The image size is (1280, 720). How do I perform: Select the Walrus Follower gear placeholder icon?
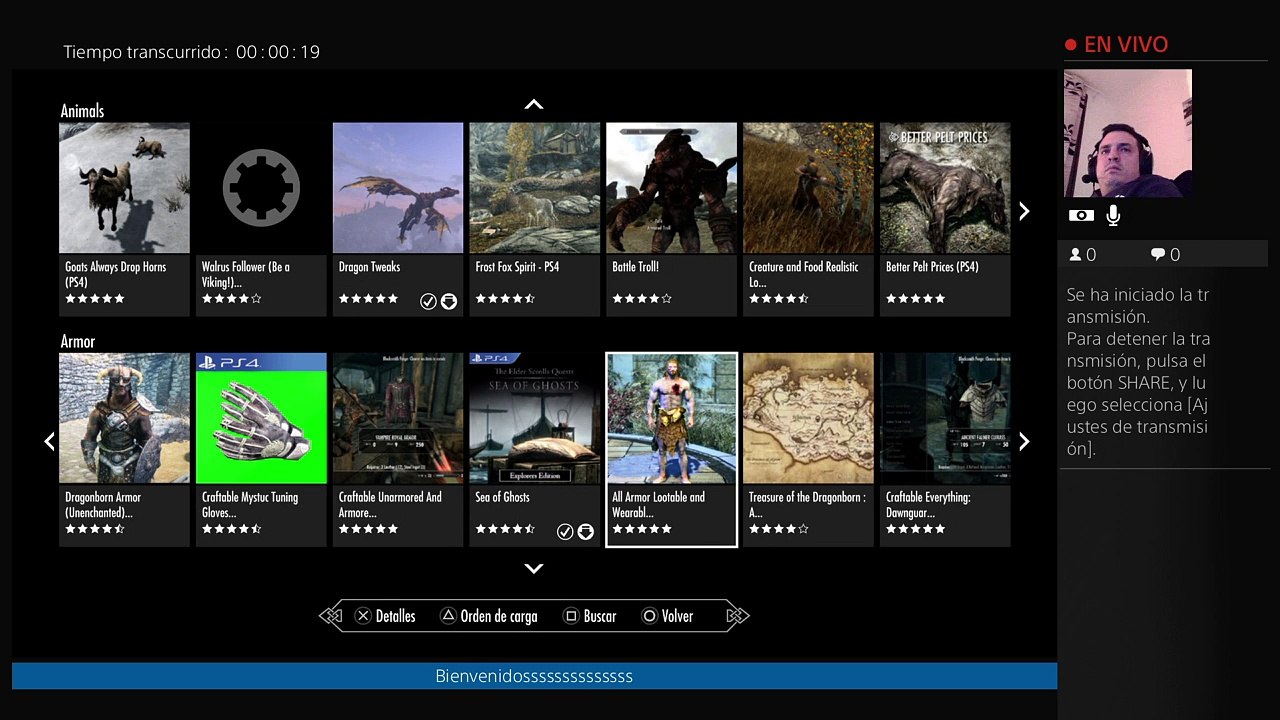pyautogui.click(x=261, y=188)
